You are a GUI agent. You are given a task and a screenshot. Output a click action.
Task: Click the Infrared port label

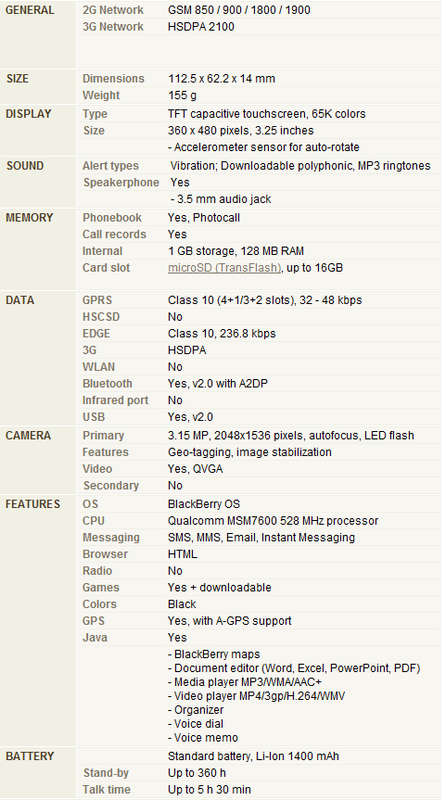tap(115, 400)
